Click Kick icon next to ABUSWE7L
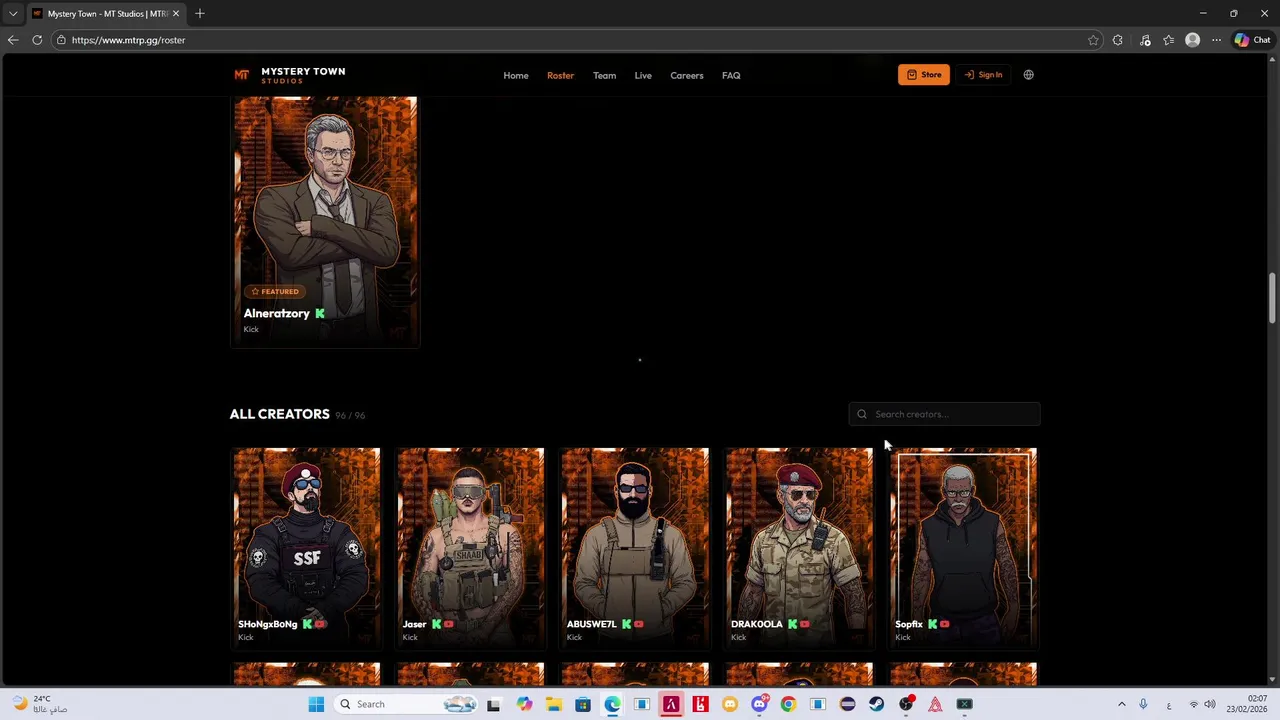1280x720 pixels. point(626,624)
